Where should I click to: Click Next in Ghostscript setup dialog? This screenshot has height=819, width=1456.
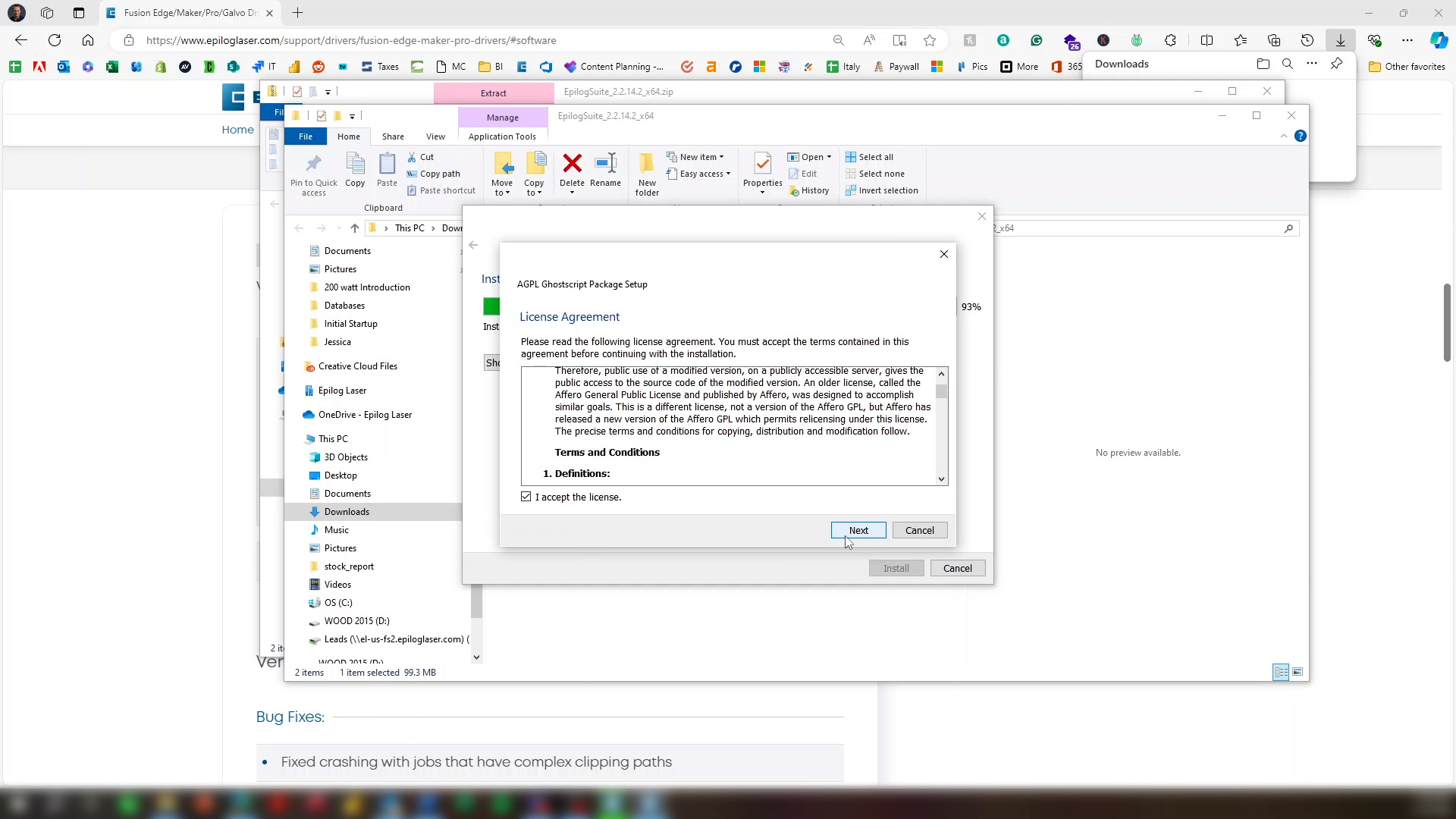(858, 530)
